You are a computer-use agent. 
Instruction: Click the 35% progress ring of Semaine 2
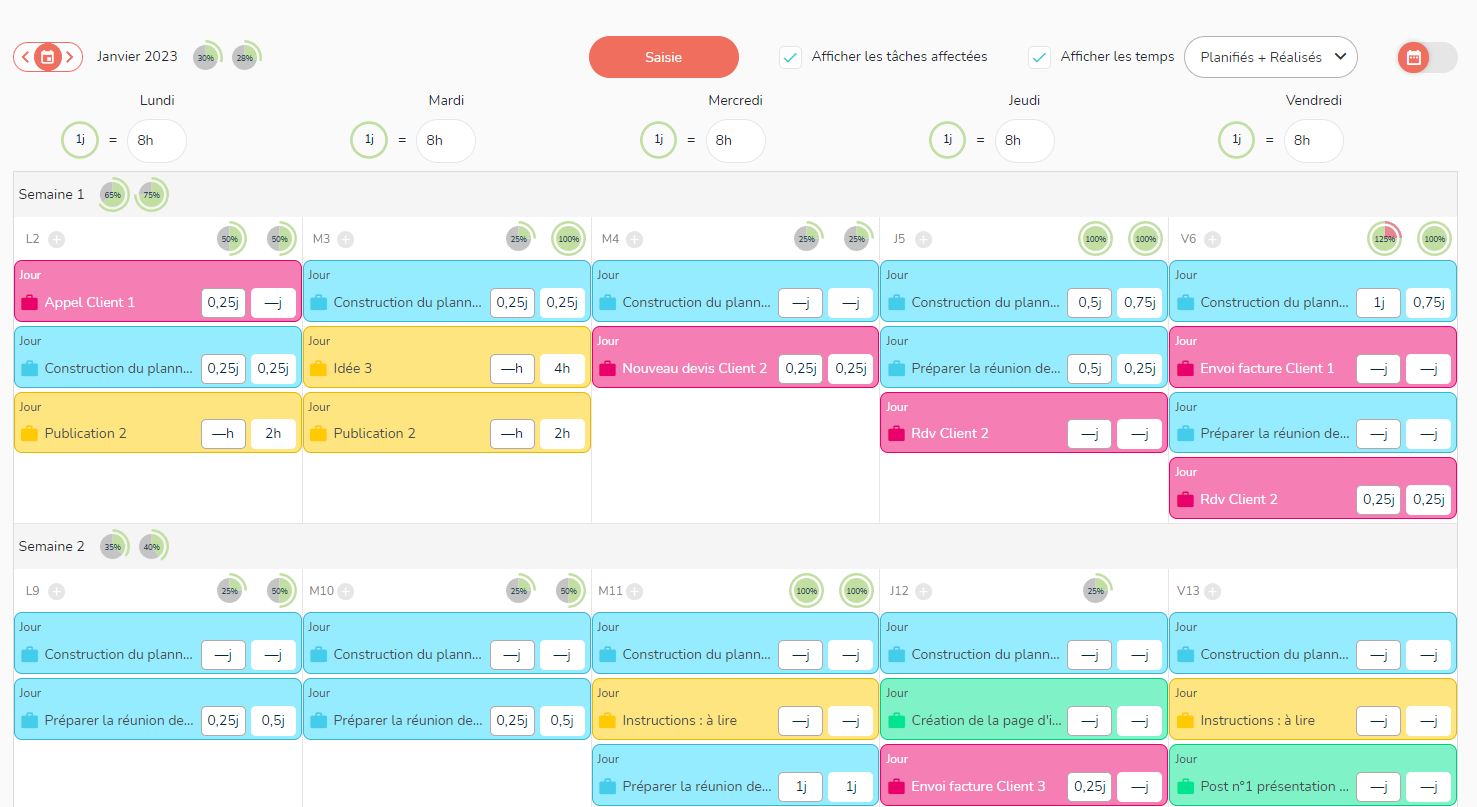tap(113, 547)
